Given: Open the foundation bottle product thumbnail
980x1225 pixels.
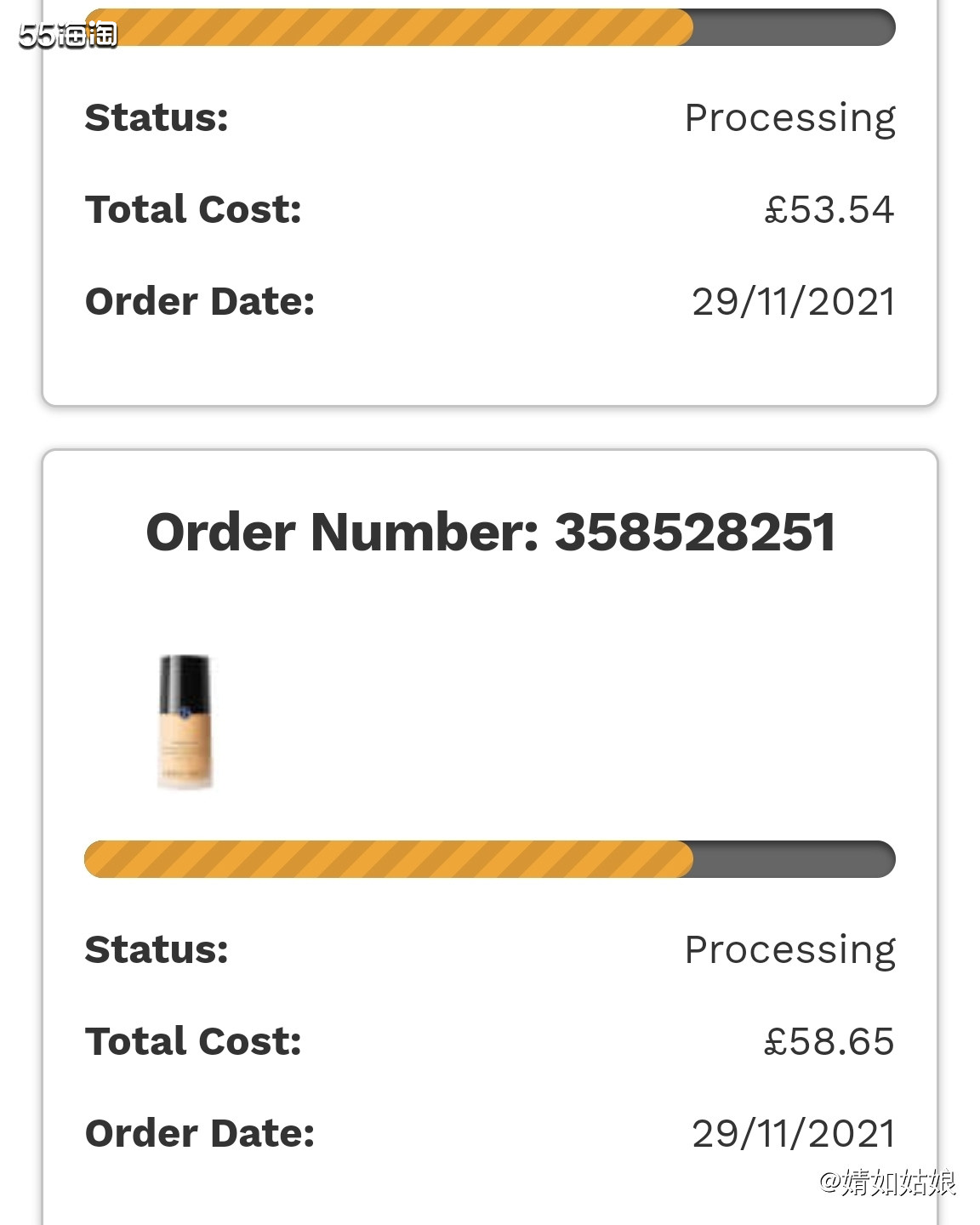Looking at the screenshot, I should pyautogui.click(x=185, y=721).
